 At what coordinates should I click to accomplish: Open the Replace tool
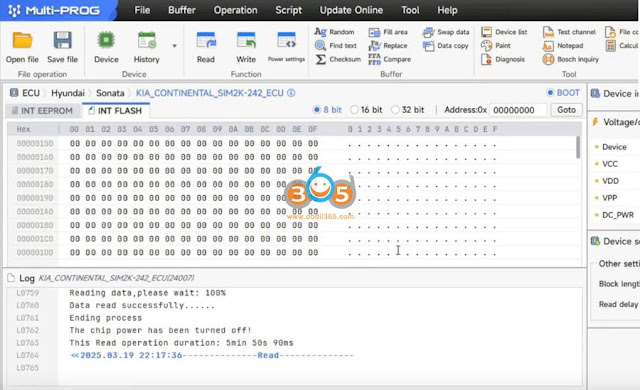pyautogui.click(x=388, y=46)
